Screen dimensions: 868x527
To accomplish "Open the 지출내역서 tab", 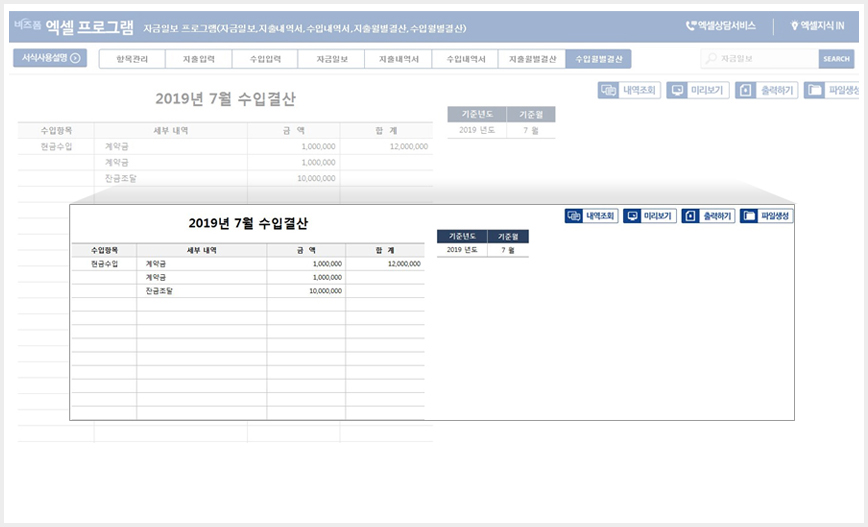I will click(399, 59).
